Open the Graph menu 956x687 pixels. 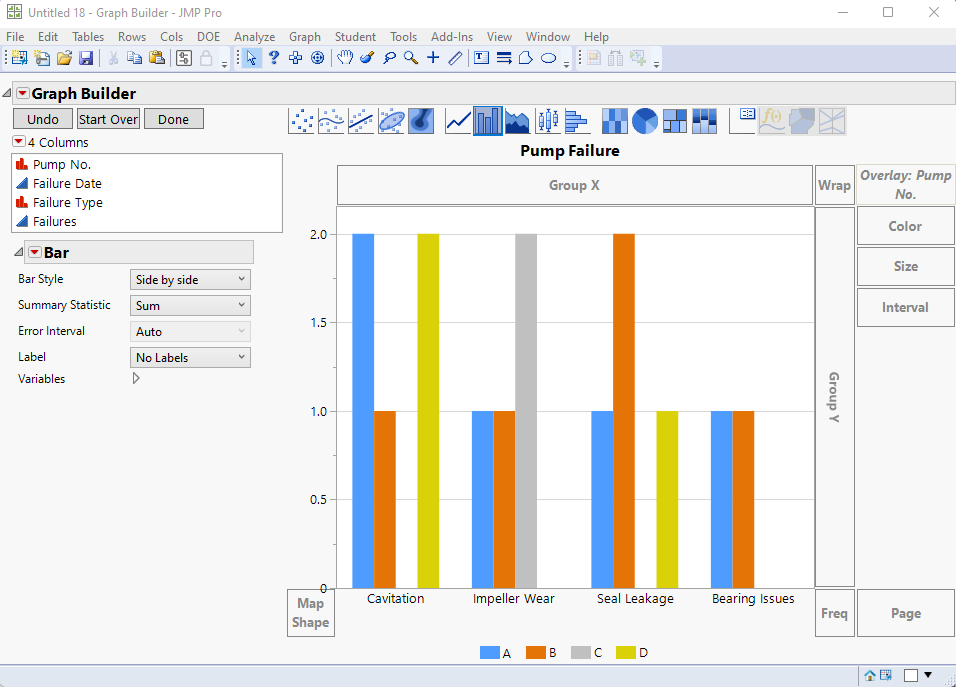click(x=305, y=37)
